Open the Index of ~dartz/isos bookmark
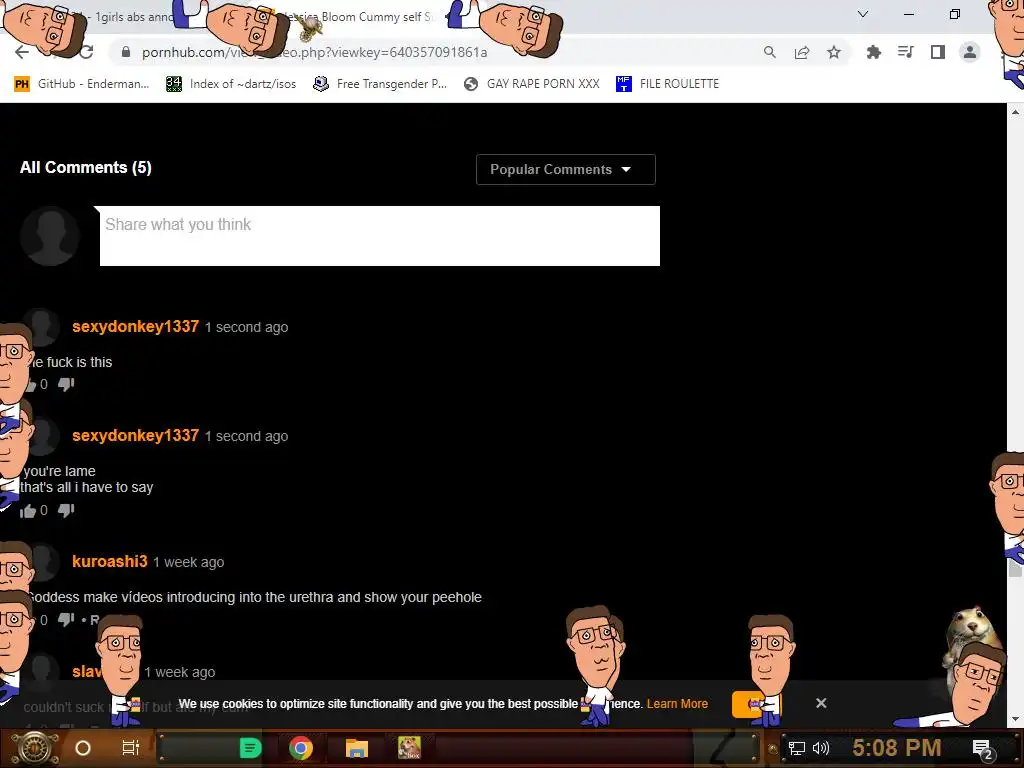The height and width of the screenshot is (768, 1024). coord(231,84)
